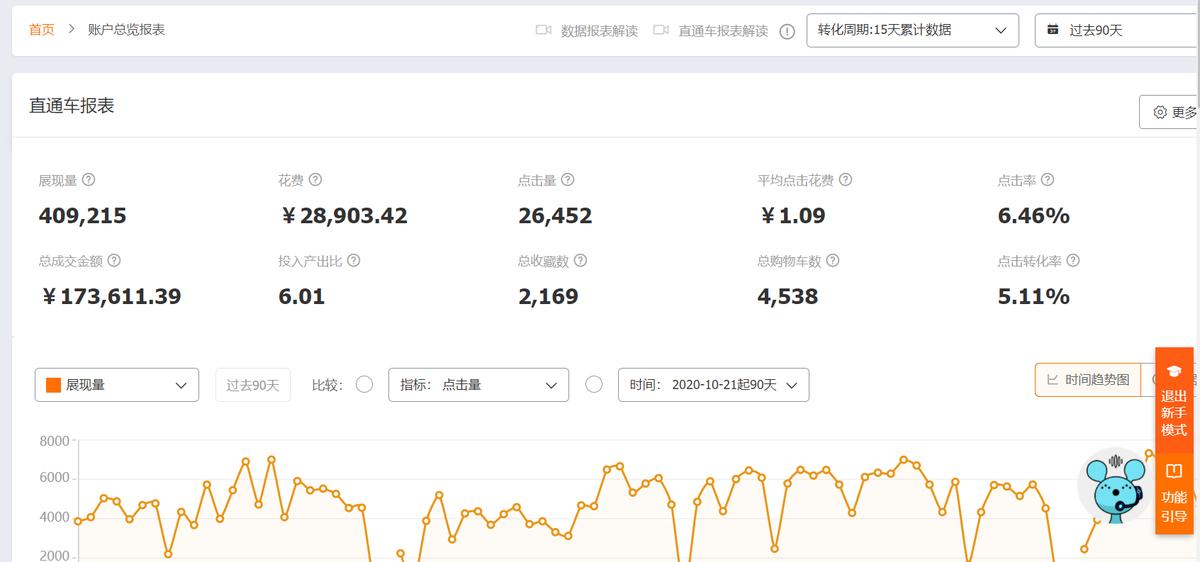Click the 4,538 总购物车数 value

pos(788,297)
